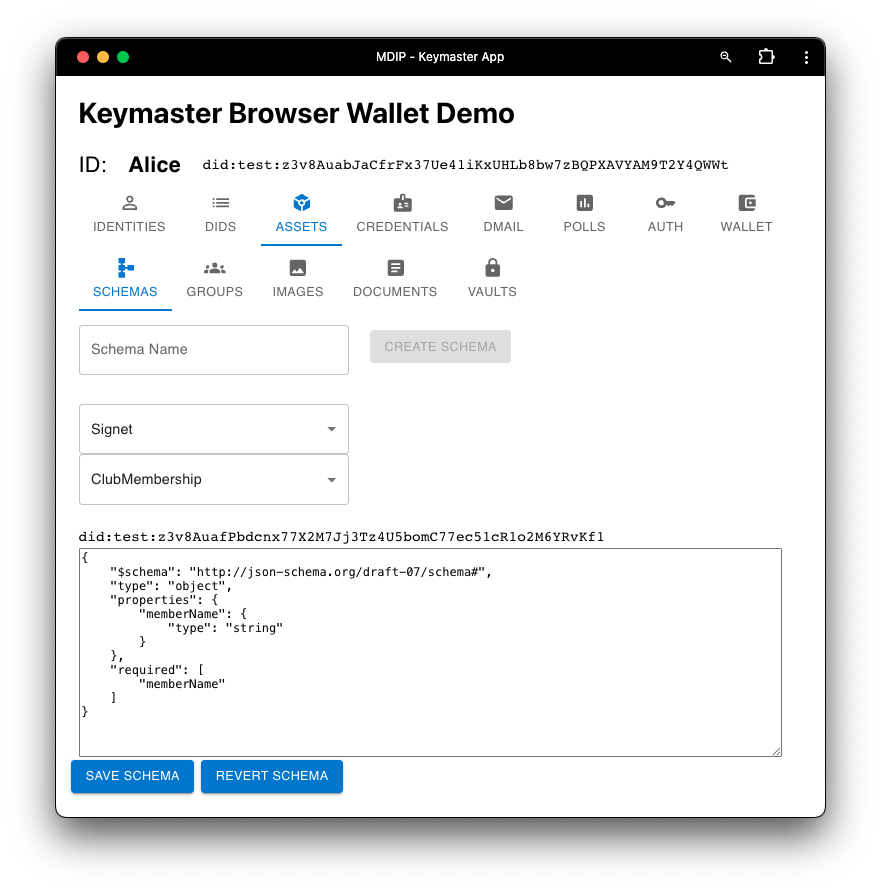Open the DIDs list icon
This screenshot has width=881, height=891.
pos(220,203)
